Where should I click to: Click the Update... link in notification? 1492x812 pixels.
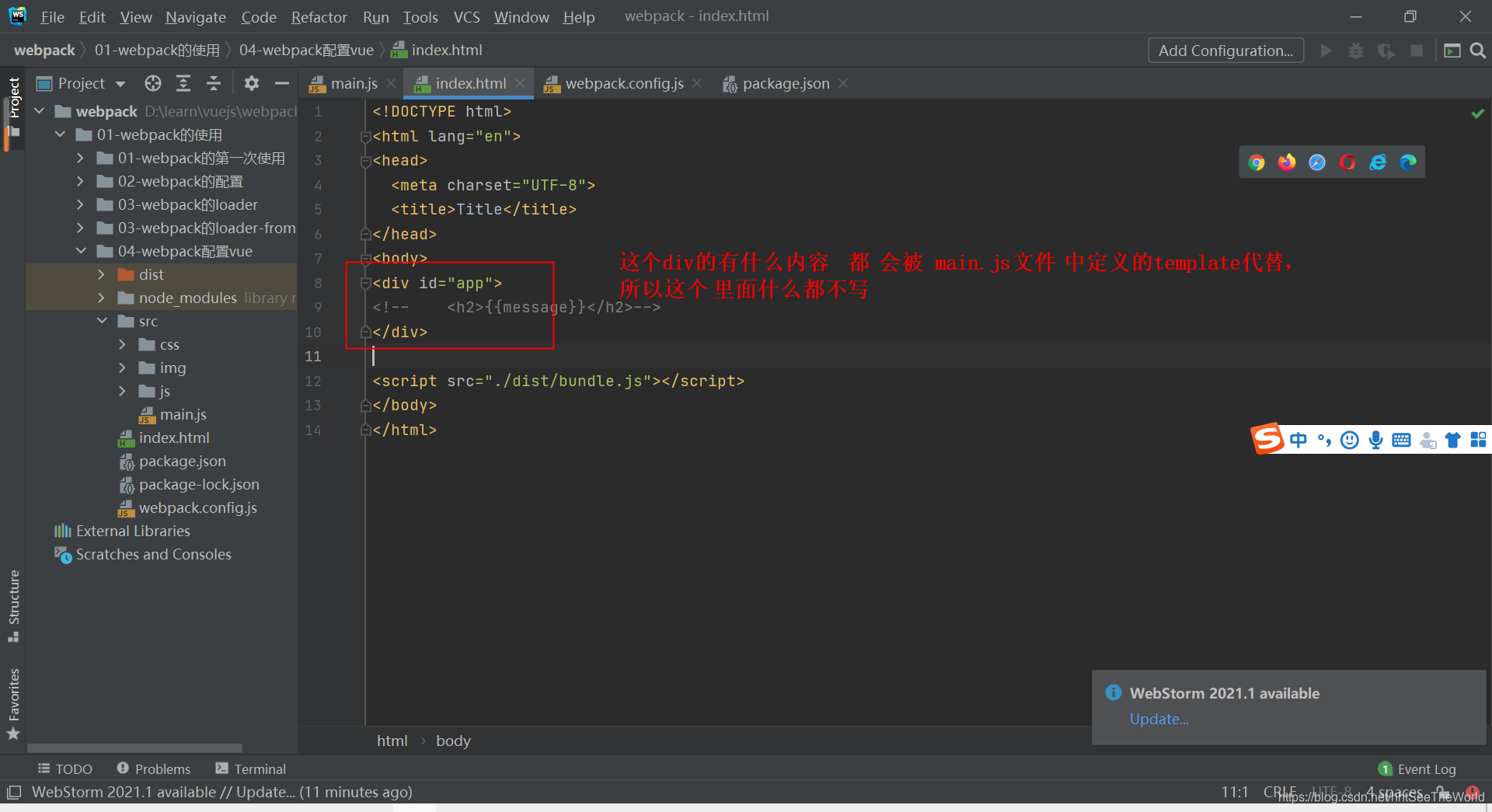(x=1159, y=719)
